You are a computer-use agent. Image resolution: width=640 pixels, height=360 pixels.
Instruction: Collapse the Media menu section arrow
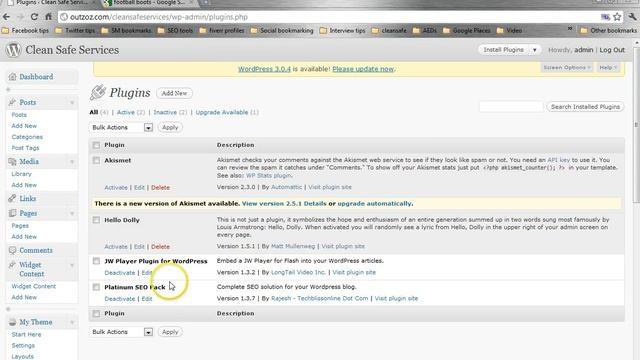click(x=72, y=162)
